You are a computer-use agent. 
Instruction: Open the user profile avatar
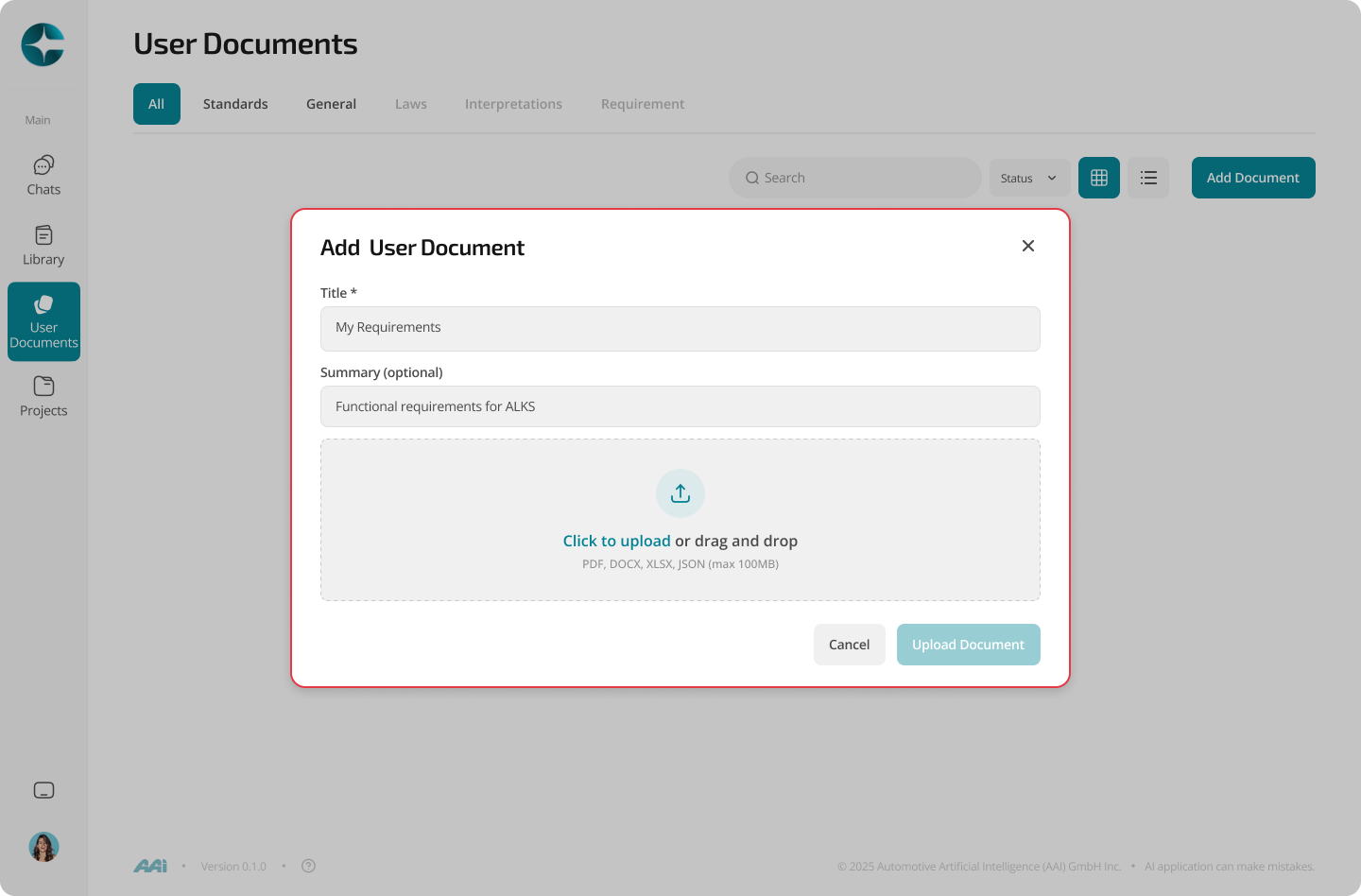point(43,847)
